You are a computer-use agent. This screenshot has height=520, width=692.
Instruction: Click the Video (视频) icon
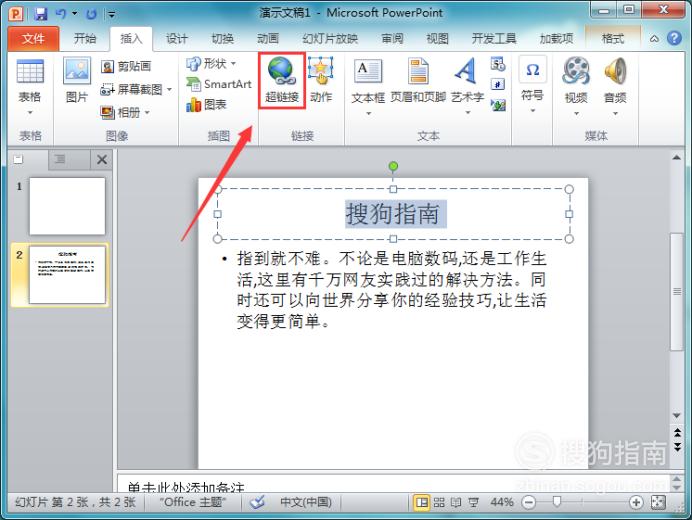[576, 71]
